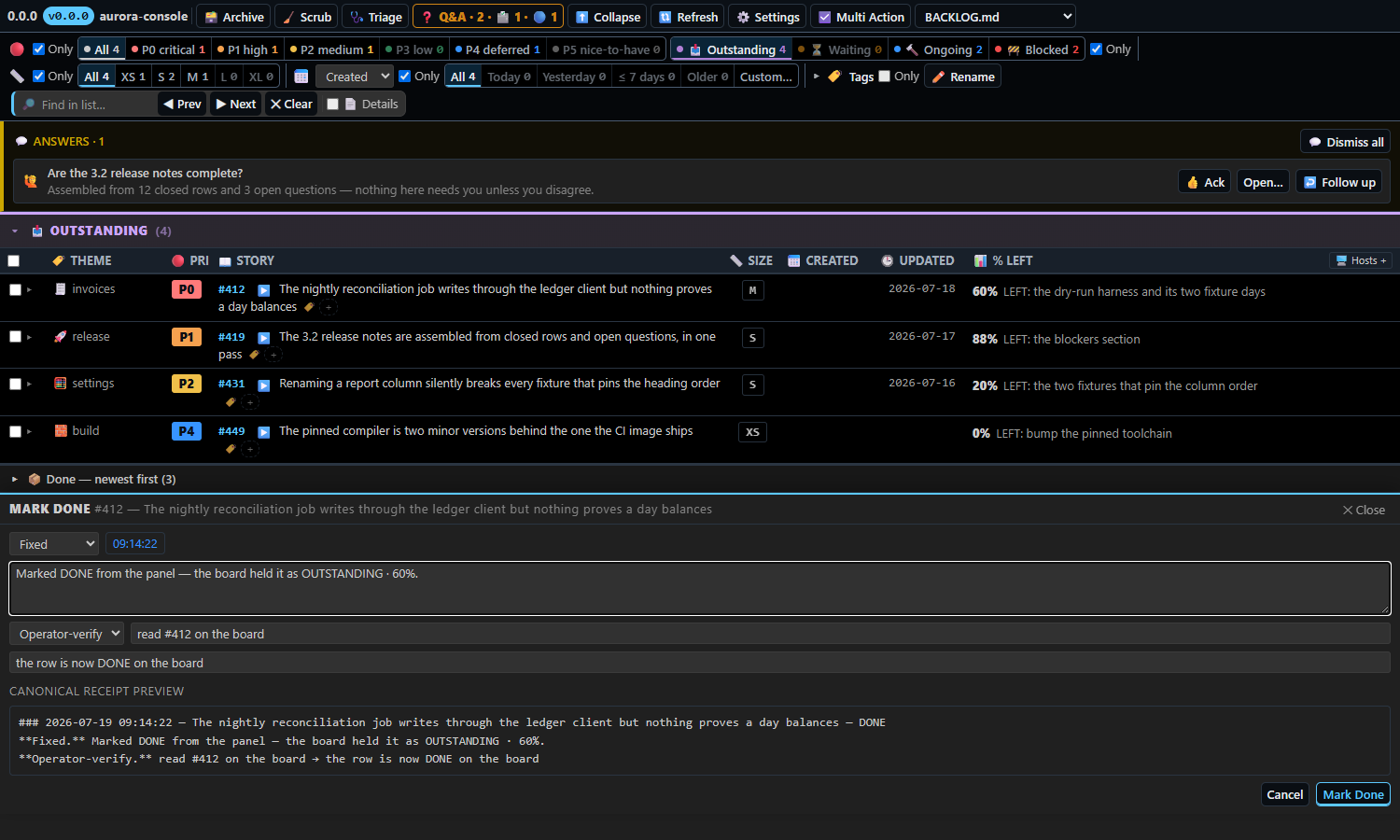Viewport: 1400px width, 840px height.
Task: Click the add-tag plus on row #419
Action: pos(273,355)
